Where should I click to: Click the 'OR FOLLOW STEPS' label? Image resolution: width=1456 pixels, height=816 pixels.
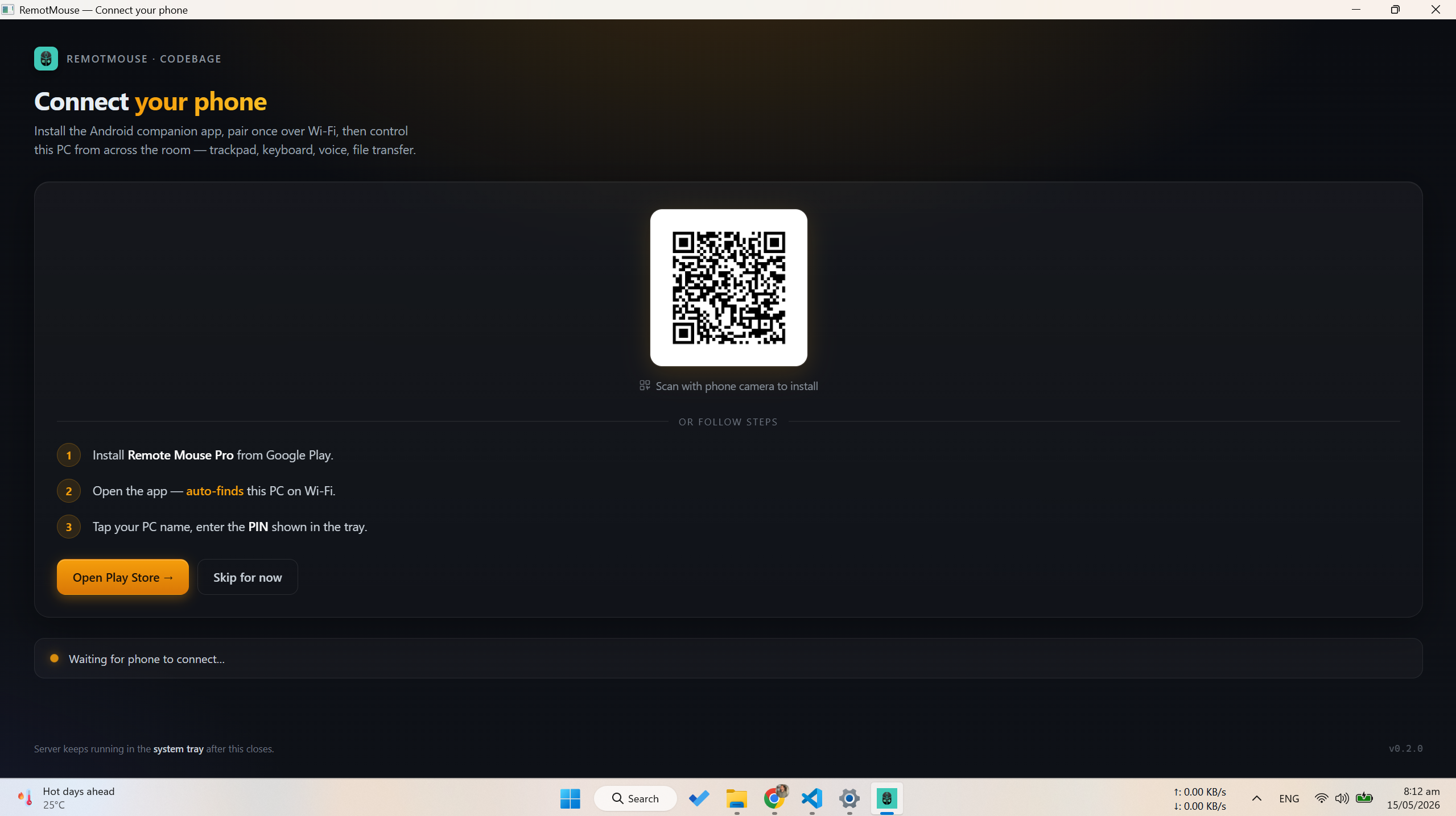coord(728,422)
